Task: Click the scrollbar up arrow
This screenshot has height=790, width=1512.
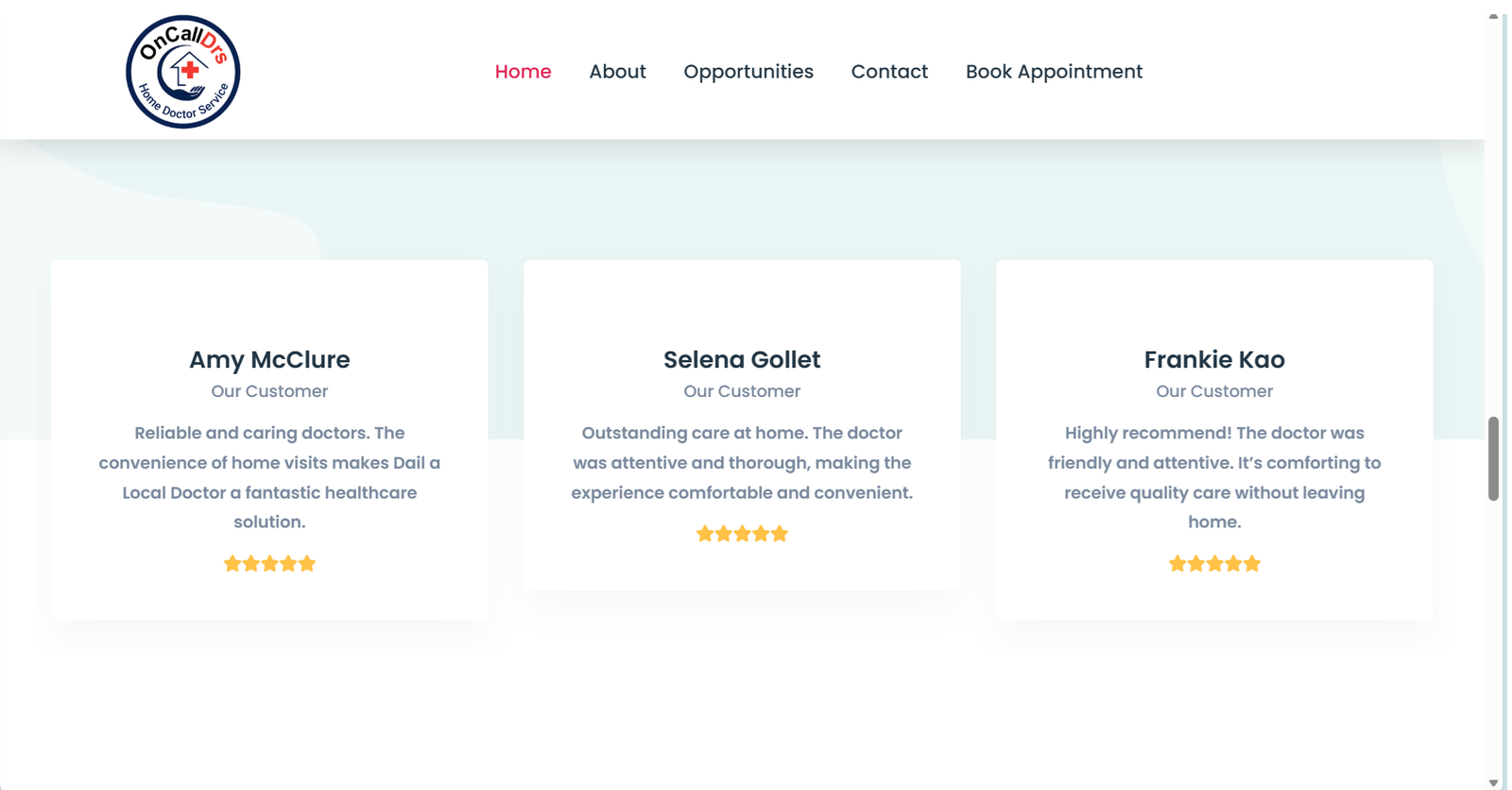Action: [x=1493, y=16]
